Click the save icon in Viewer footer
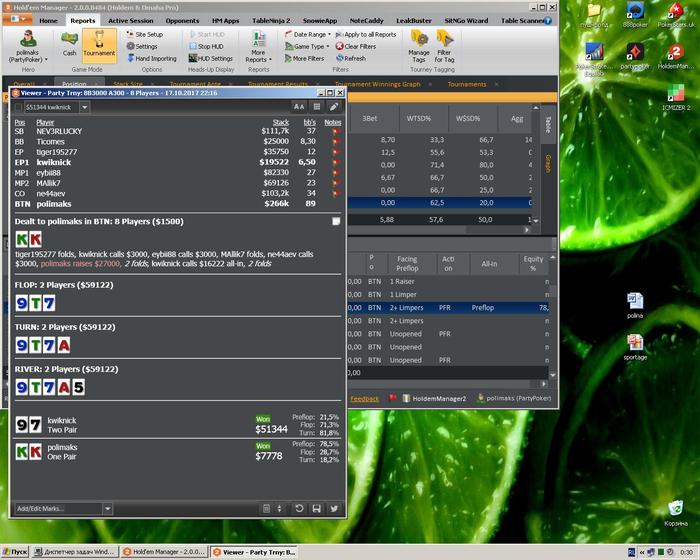The image size is (700, 560). coord(316,508)
